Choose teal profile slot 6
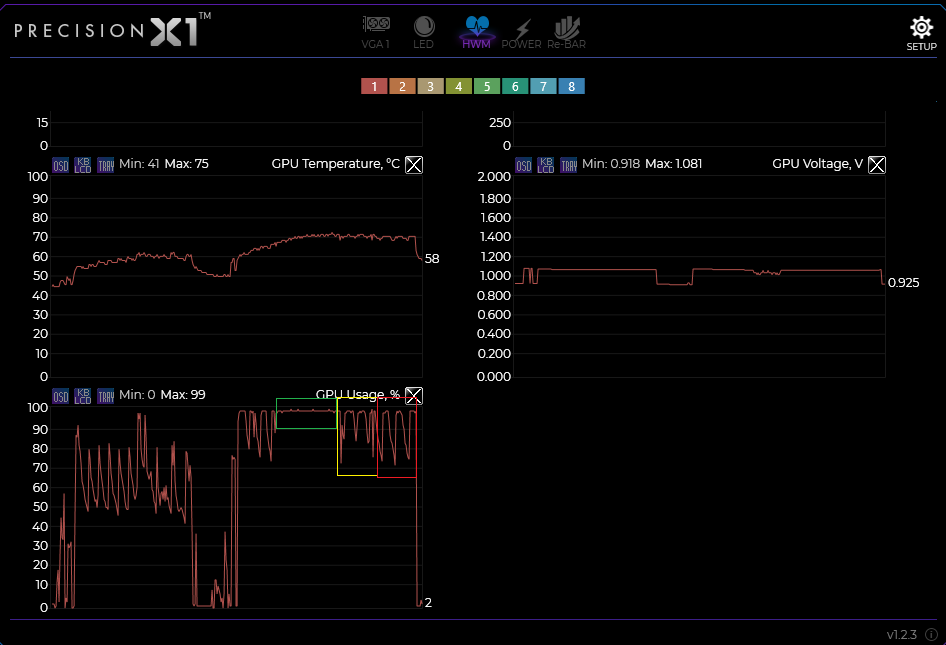Screen dimensions: 946x645 click(x=515, y=86)
